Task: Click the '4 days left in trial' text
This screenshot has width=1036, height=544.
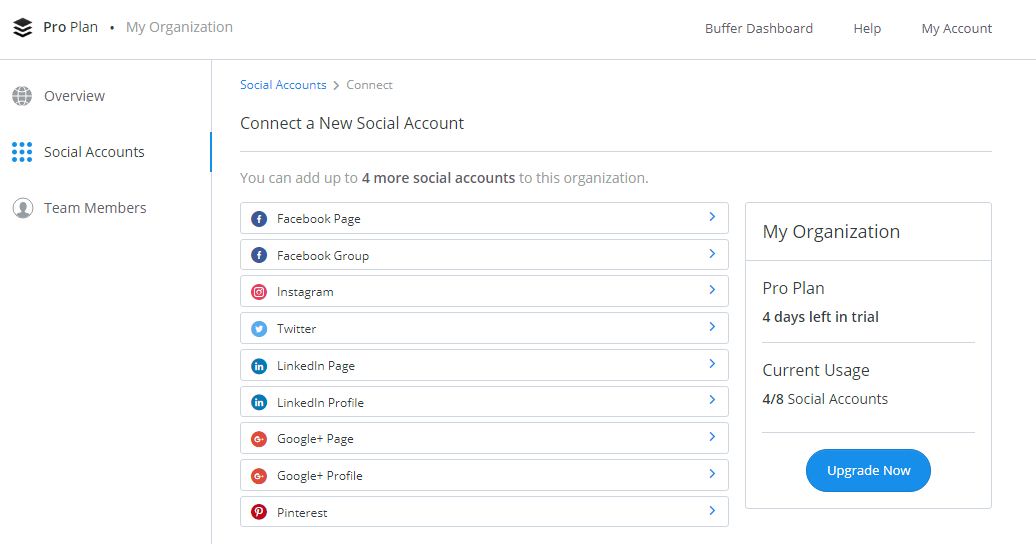Action: pyautogui.click(x=821, y=317)
